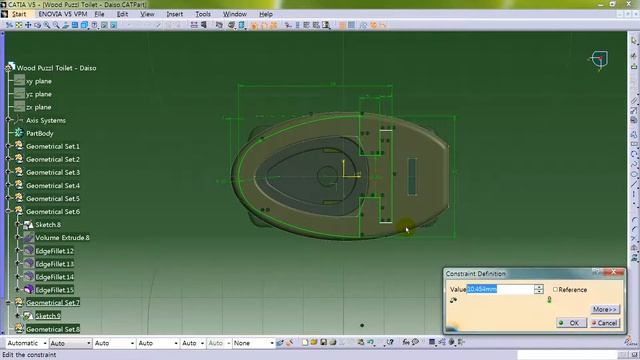Click Cancel in Constraint Definition dialog

(605, 323)
